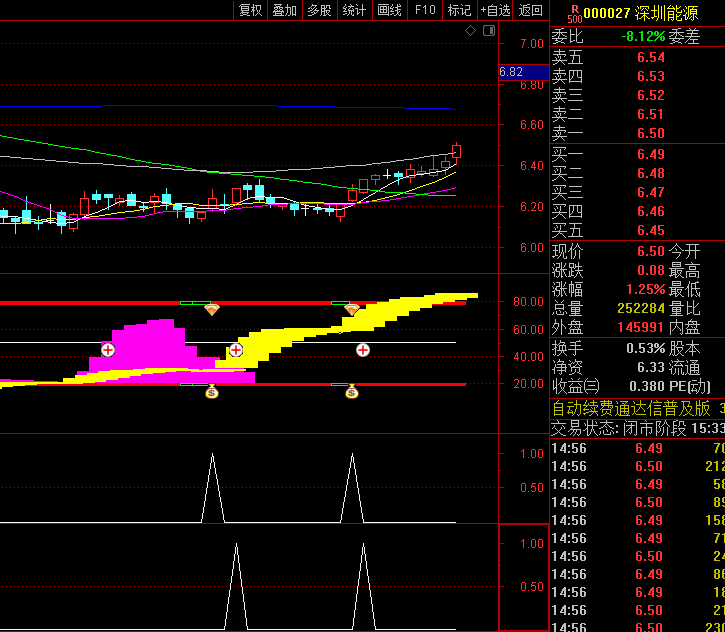The width and height of the screenshot is (725, 632).
Task: Click the R500 badge beside stock code
Action: (x=574, y=12)
